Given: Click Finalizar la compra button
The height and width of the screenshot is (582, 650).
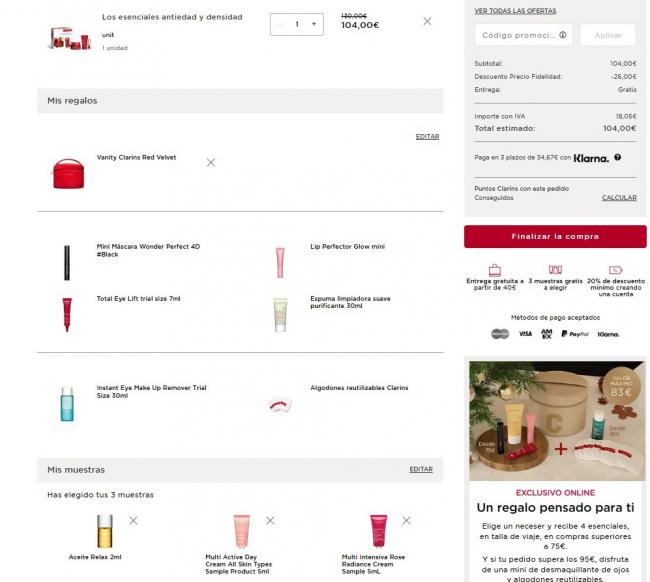Looking at the screenshot, I should point(555,237).
